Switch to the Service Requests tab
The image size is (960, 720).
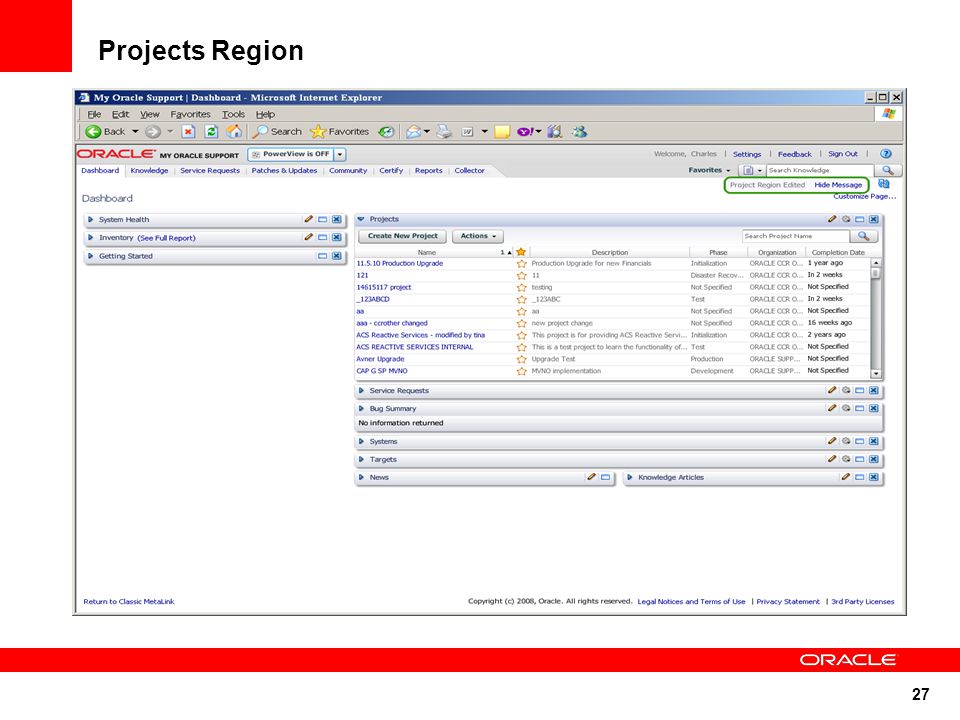click(x=210, y=171)
